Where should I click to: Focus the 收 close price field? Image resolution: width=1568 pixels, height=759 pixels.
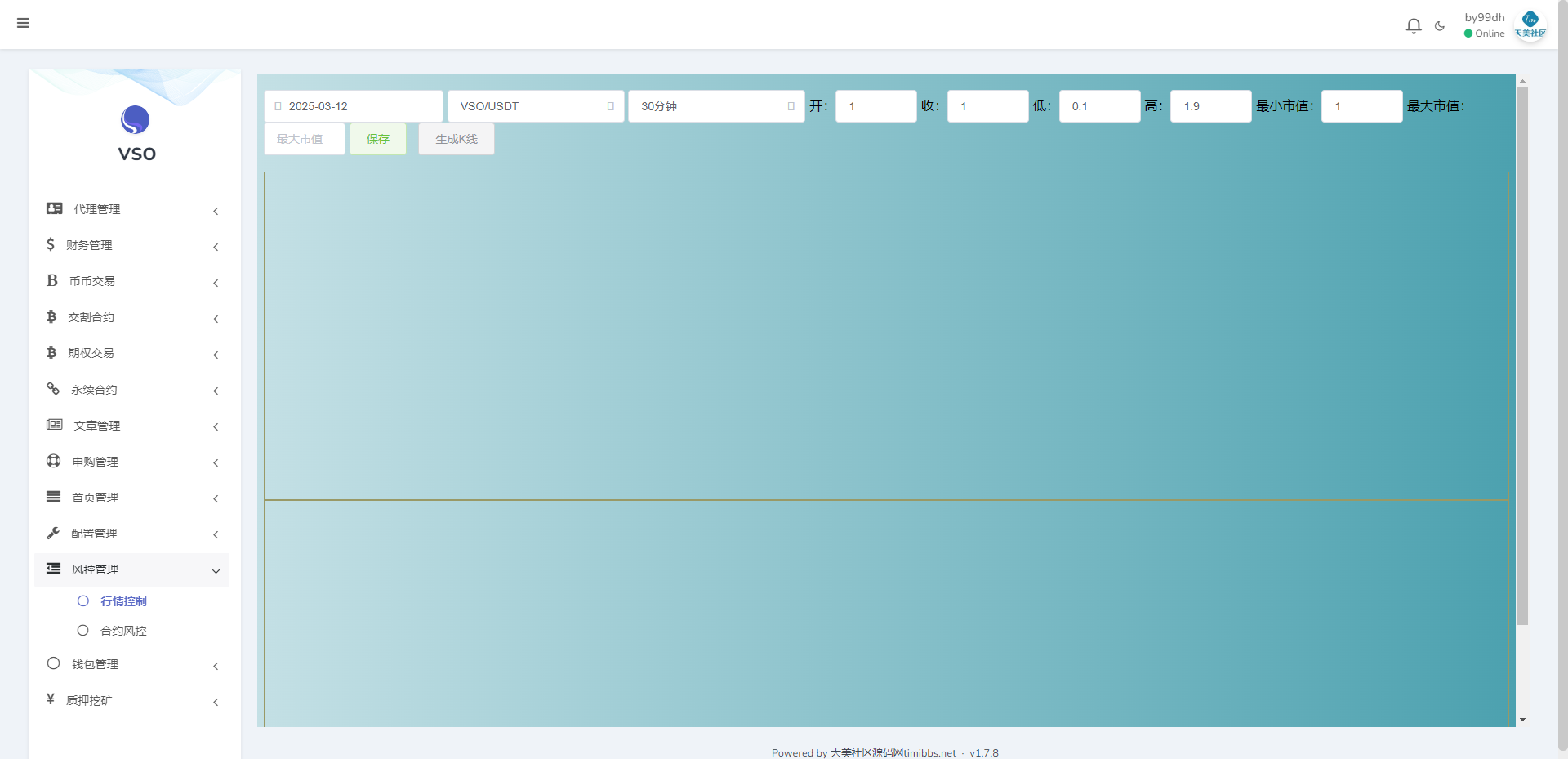pos(988,106)
